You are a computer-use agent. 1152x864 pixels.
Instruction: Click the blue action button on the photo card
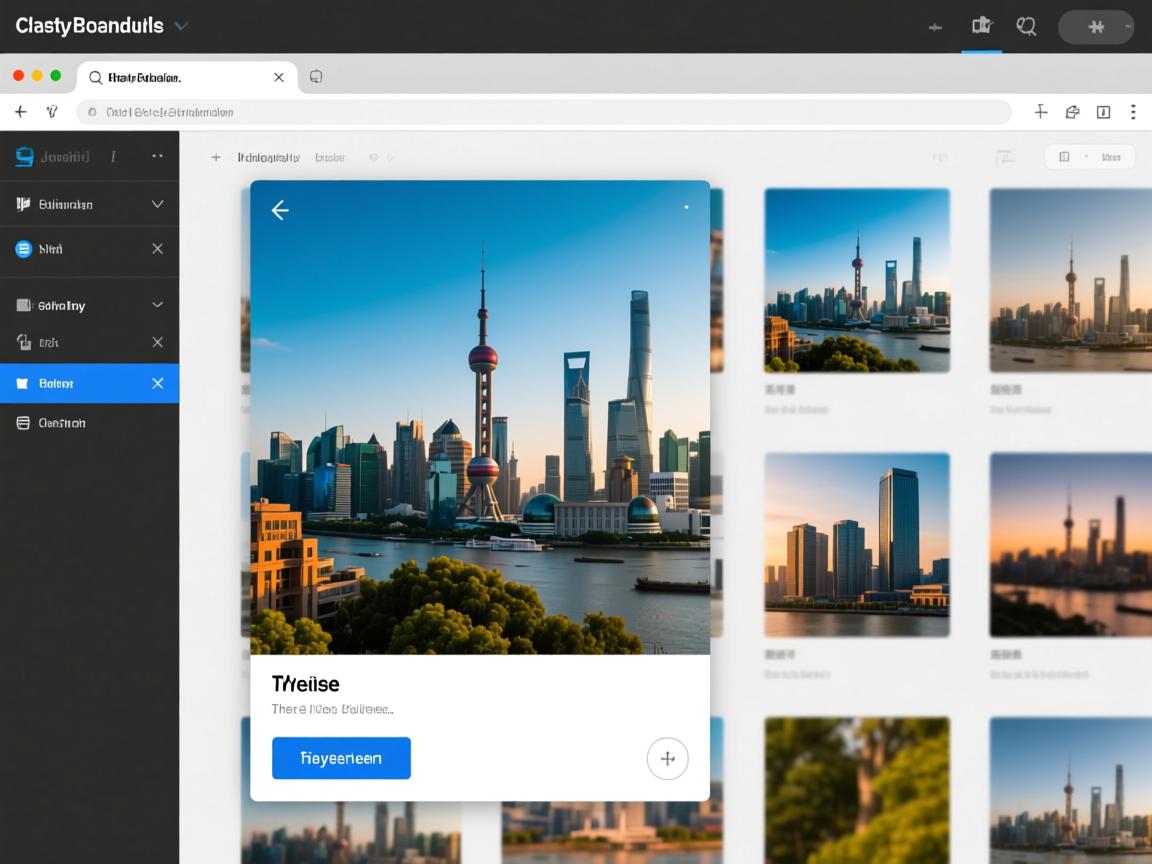tap(341, 758)
